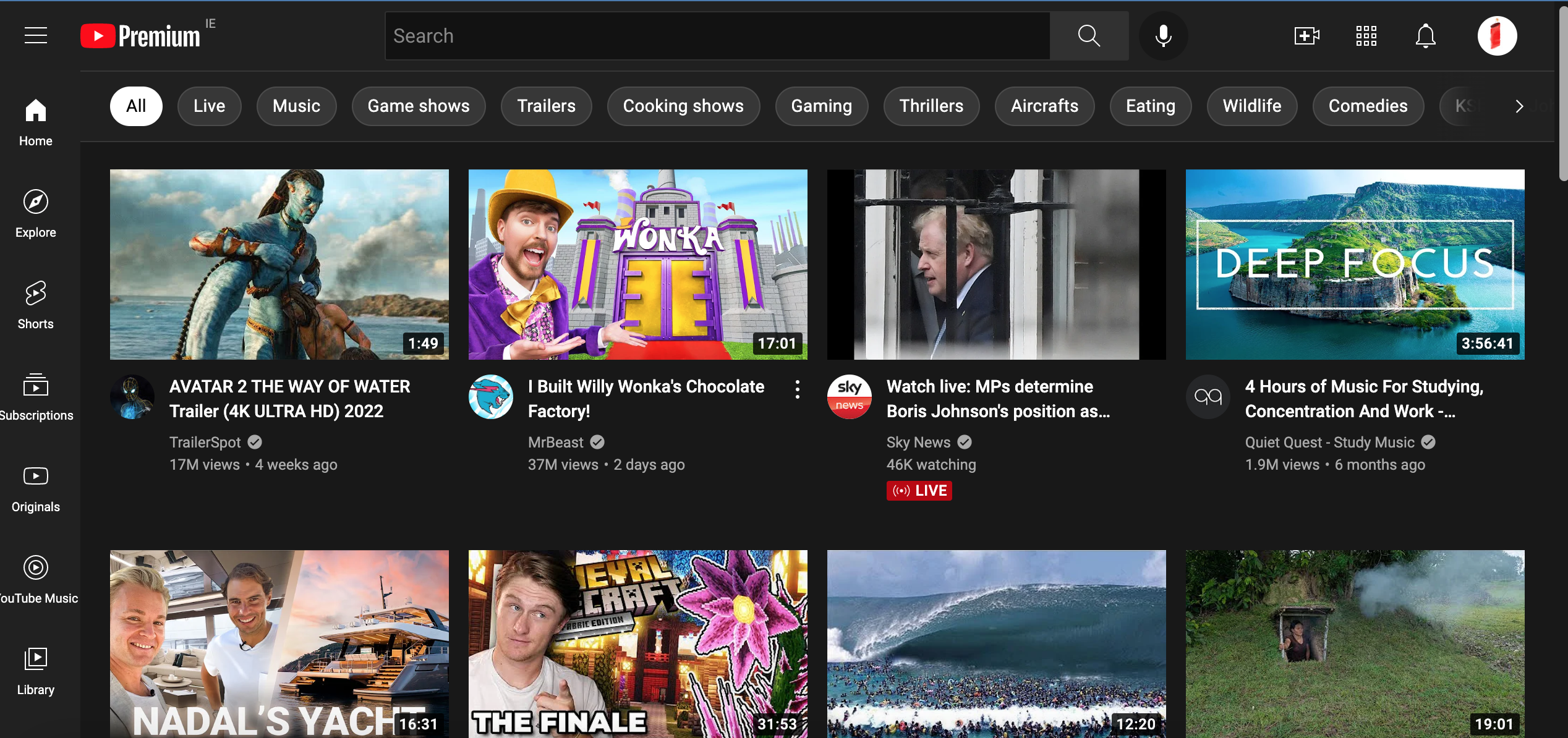Click the search magnifier button
1568x738 pixels.
1089,36
